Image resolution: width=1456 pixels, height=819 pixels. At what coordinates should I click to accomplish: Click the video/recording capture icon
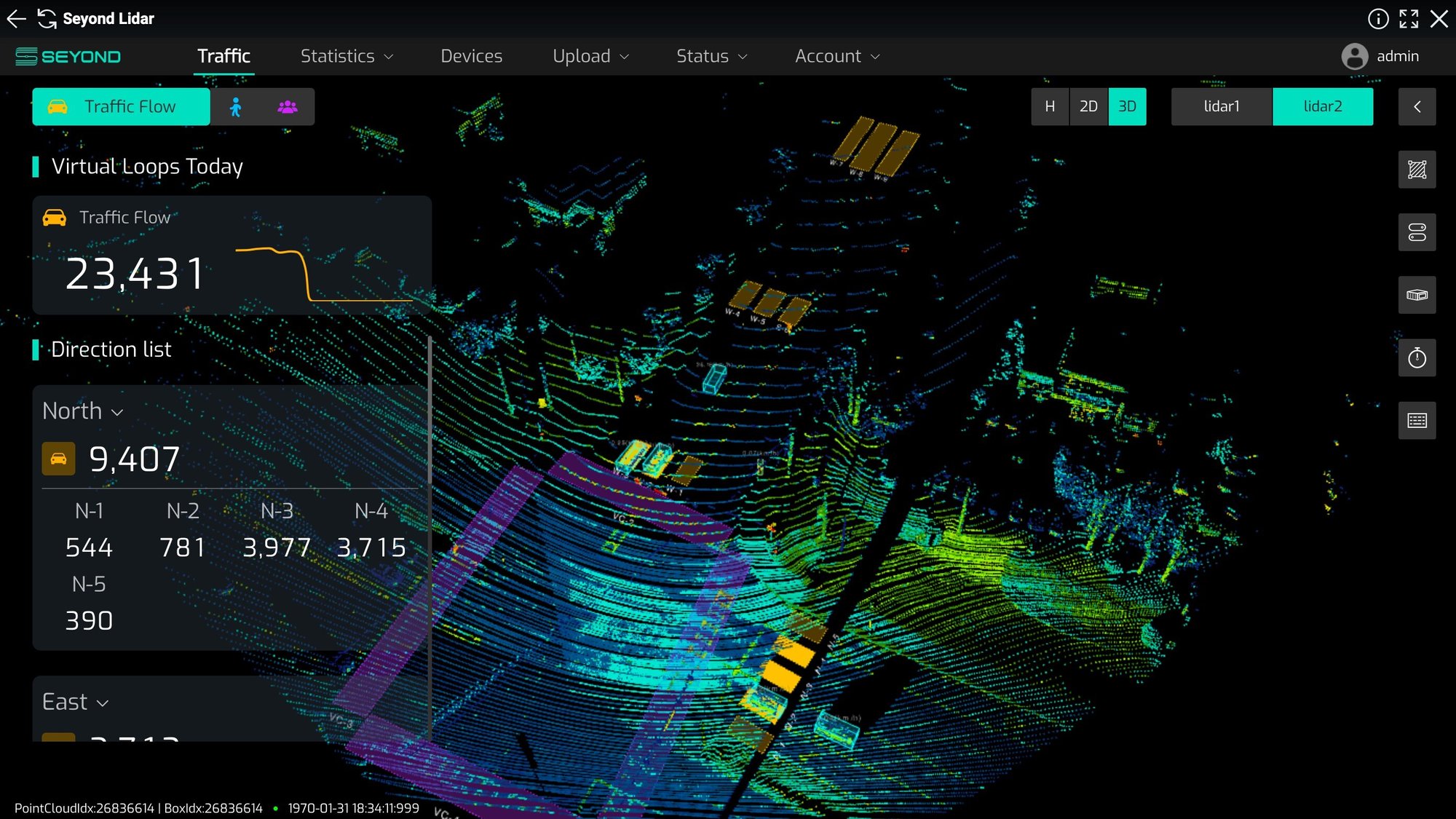pos(1418,294)
